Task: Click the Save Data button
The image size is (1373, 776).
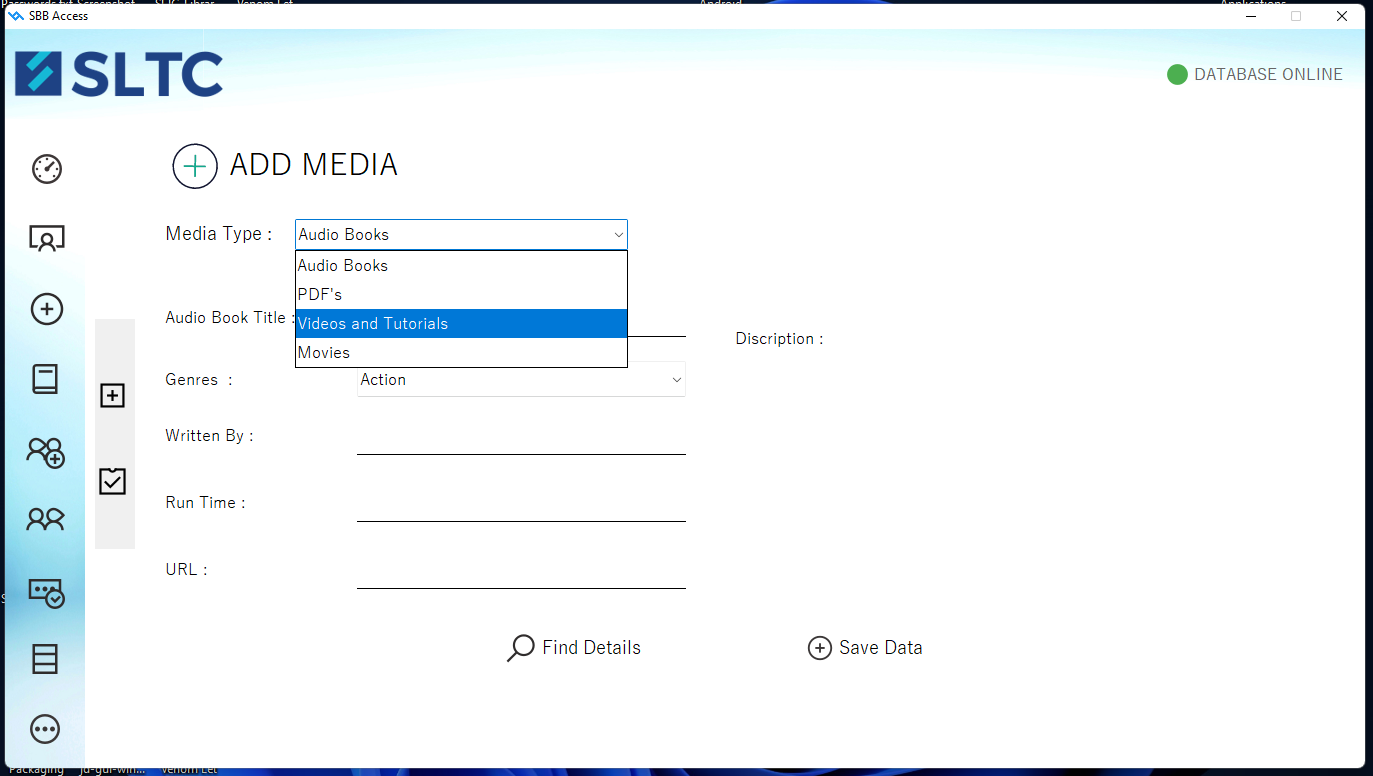Action: click(865, 648)
